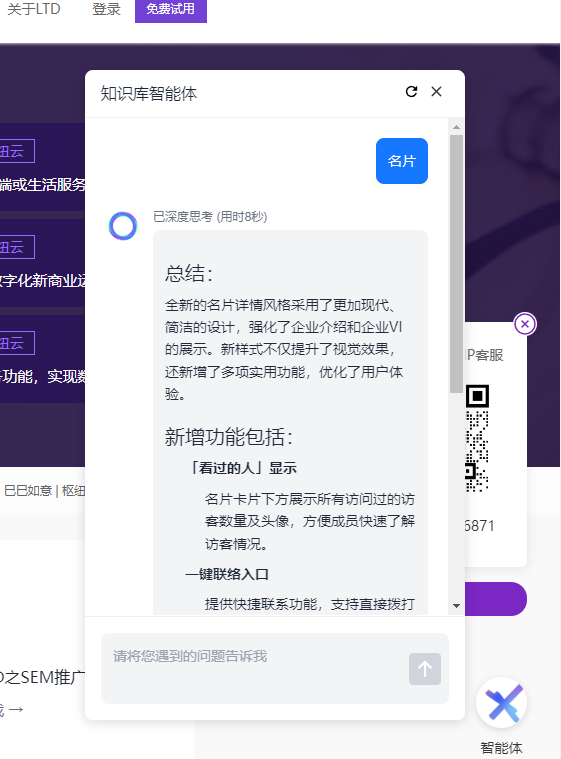Click the 免费试用 free trial button
This screenshot has height=759, width=561.
click(170, 10)
